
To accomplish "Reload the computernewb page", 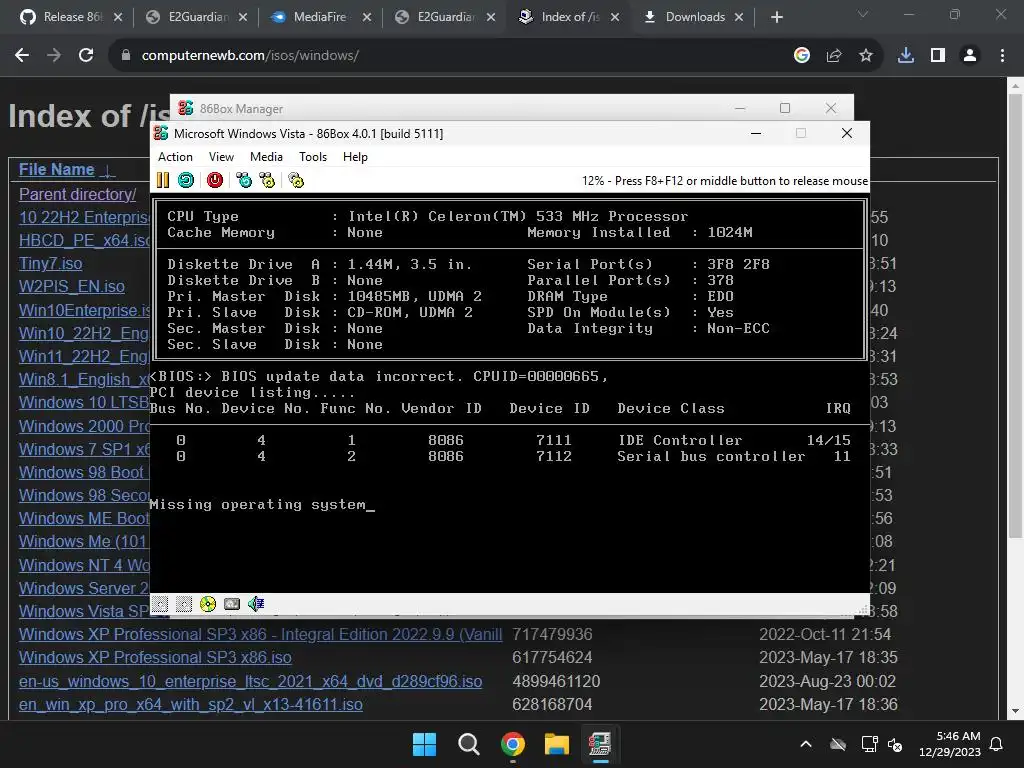I will 86,56.
